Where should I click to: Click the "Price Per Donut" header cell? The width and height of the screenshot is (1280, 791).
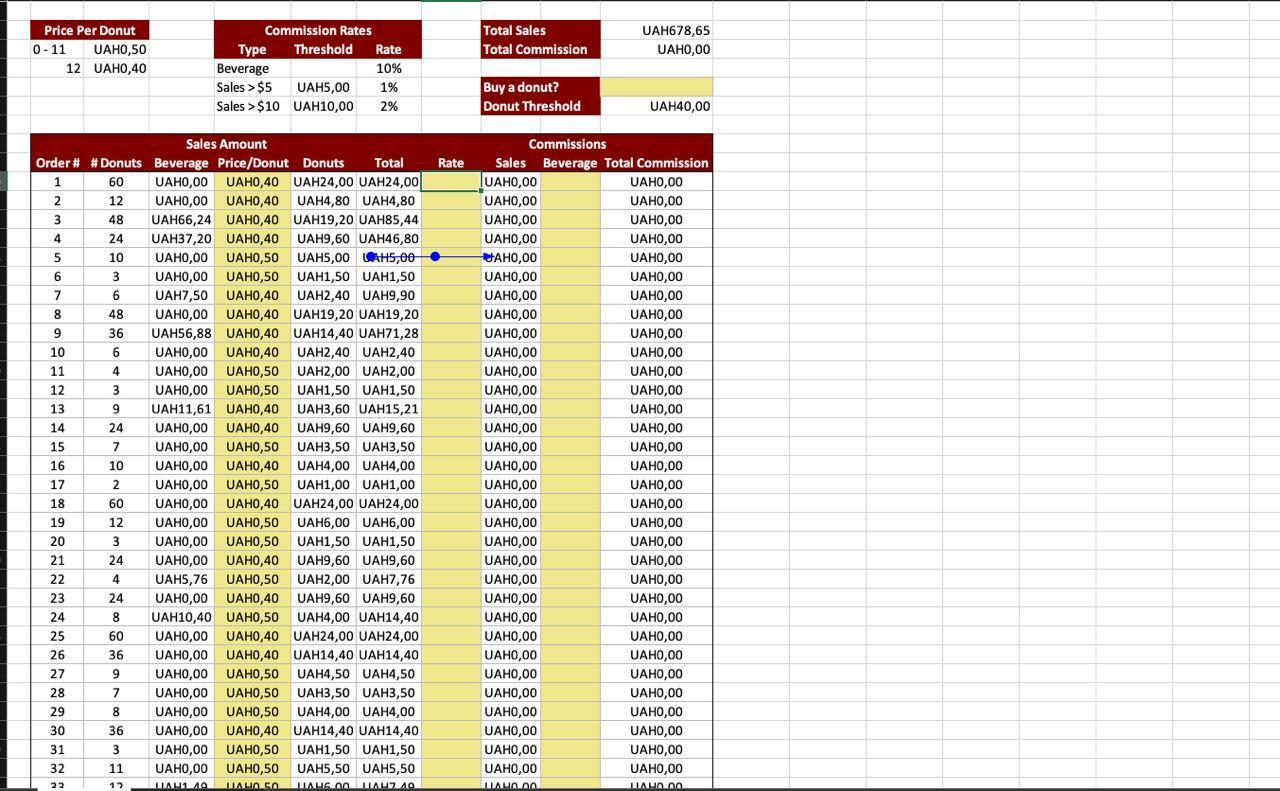[x=90, y=31]
